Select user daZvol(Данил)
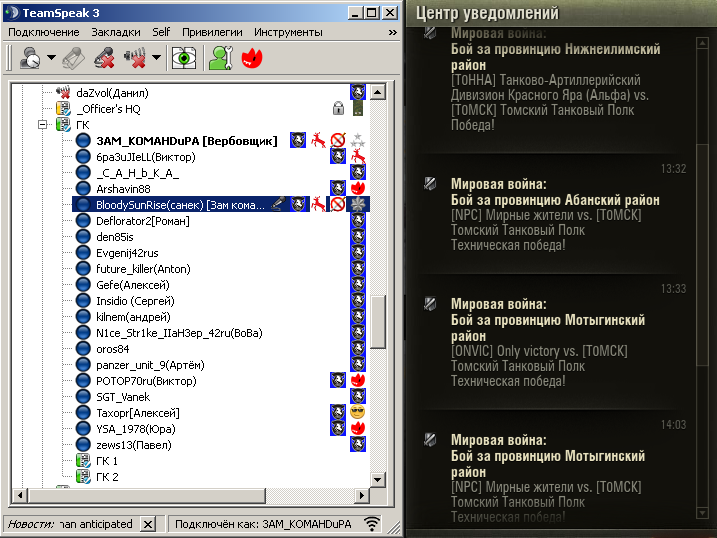The image size is (717, 538). [x=112, y=93]
